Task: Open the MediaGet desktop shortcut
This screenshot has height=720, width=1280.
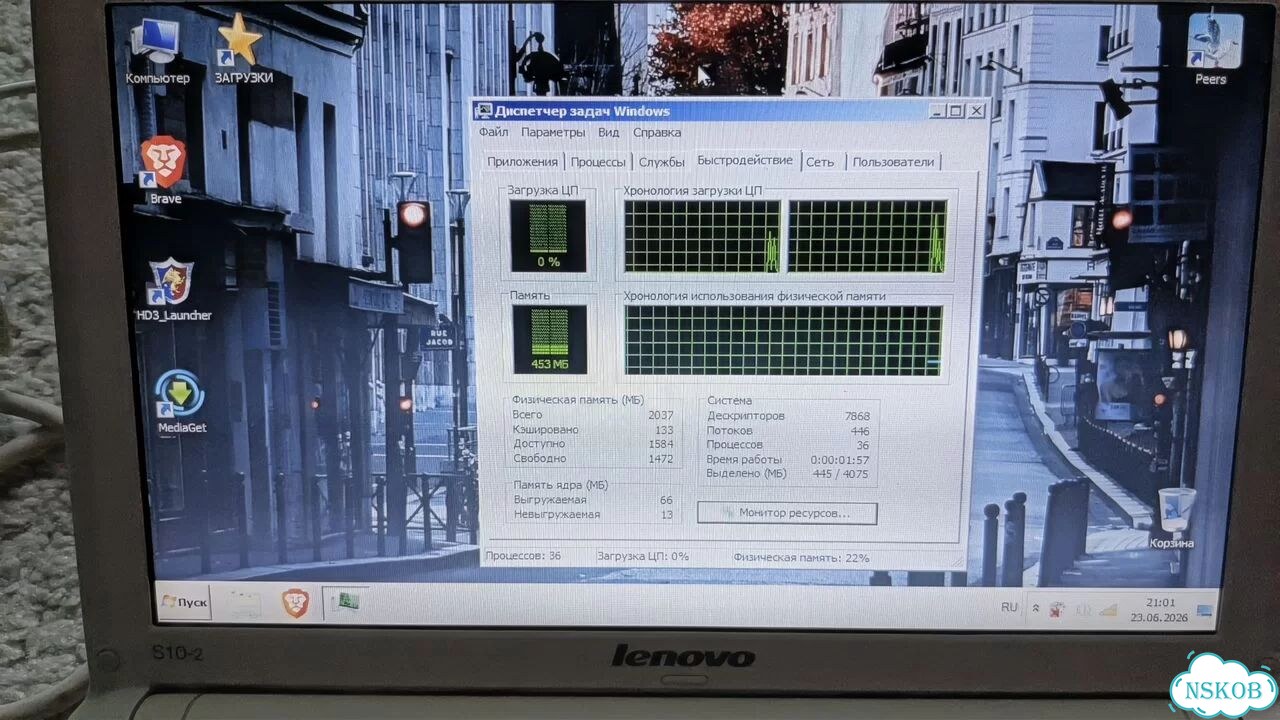Action: [x=181, y=402]
